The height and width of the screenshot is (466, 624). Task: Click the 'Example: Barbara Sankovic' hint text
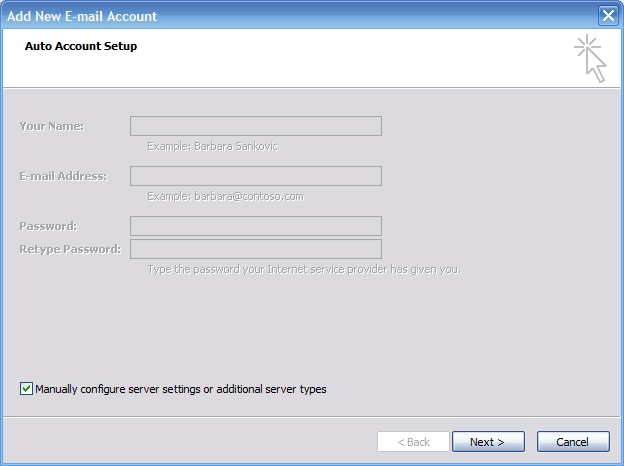(x=212, y=146)
